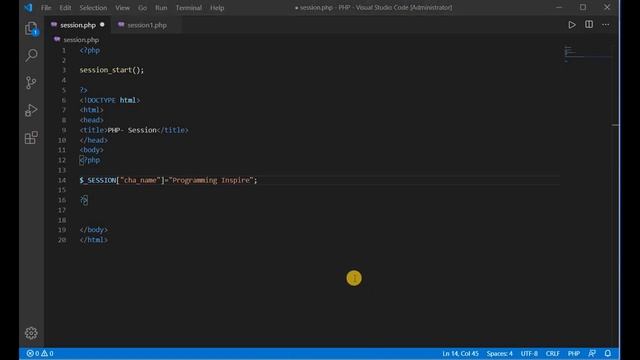Click the </body> tag on line 19
640x360 pixels.
click(x=93, y=230)
